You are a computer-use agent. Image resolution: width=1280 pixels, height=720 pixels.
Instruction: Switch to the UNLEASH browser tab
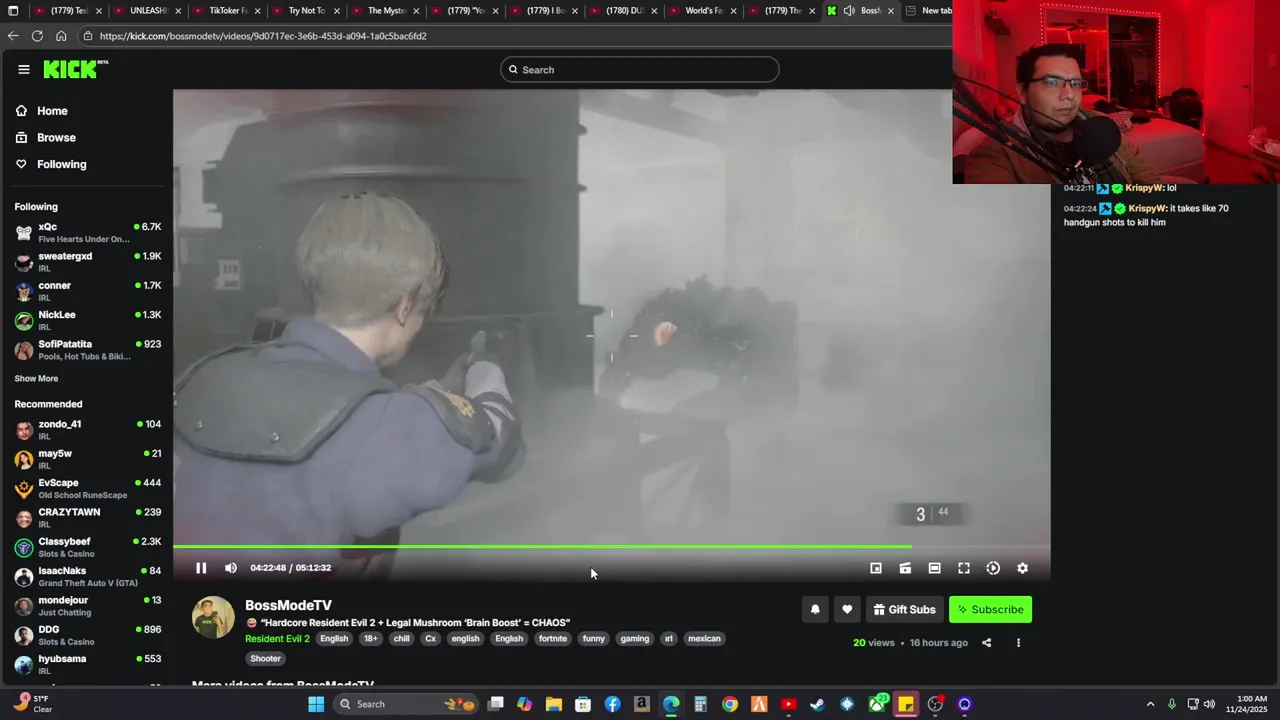tap(148, 11)
